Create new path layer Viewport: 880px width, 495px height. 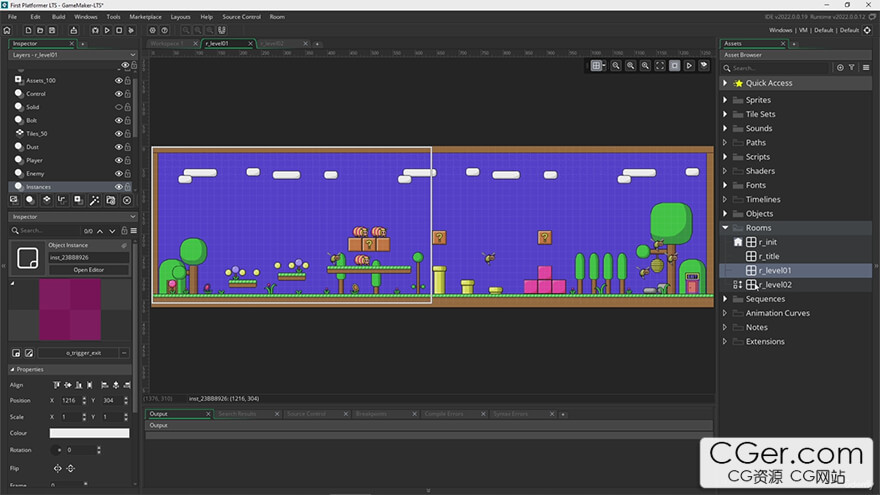[x=62, y=200]
